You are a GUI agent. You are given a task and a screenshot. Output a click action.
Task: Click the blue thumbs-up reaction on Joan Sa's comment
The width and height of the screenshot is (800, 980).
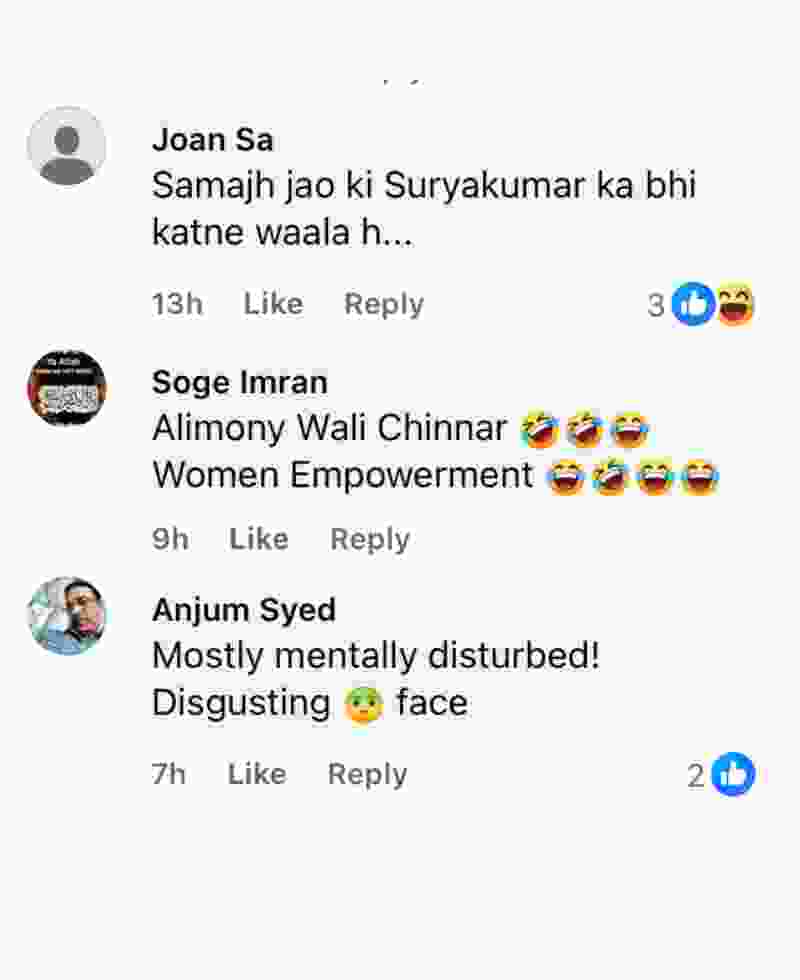pos(692,304)
